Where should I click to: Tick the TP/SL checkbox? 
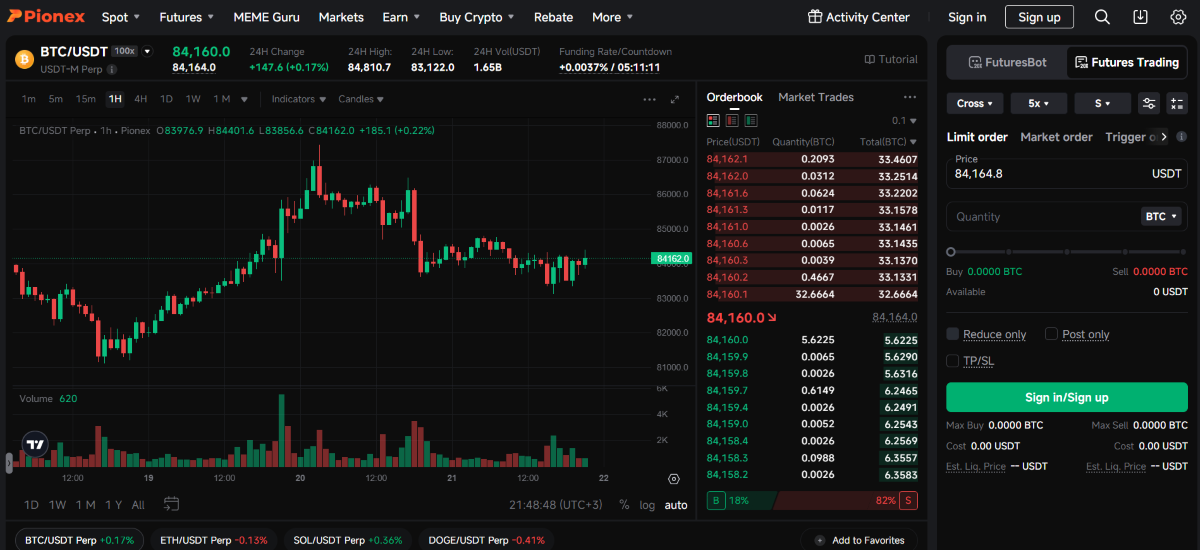tap(953, 360)
